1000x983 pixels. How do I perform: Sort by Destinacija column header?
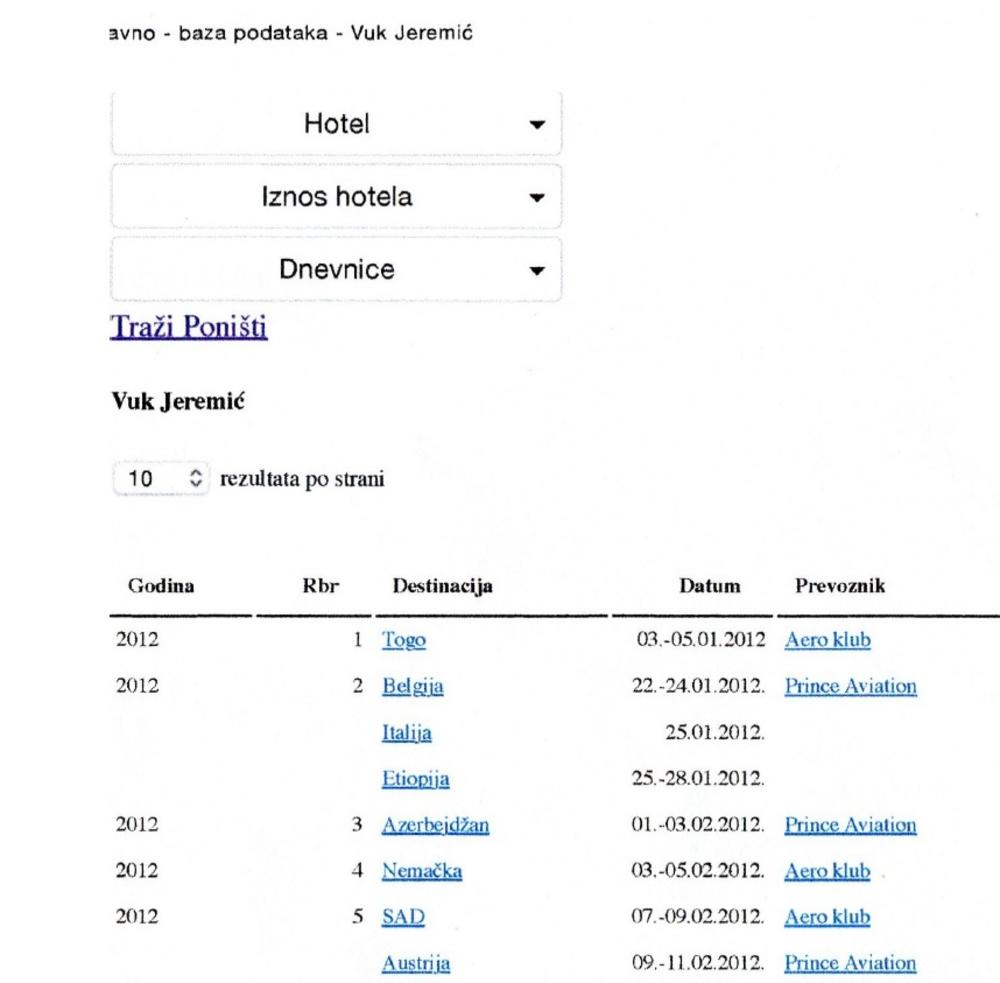(x=442, y=586)
